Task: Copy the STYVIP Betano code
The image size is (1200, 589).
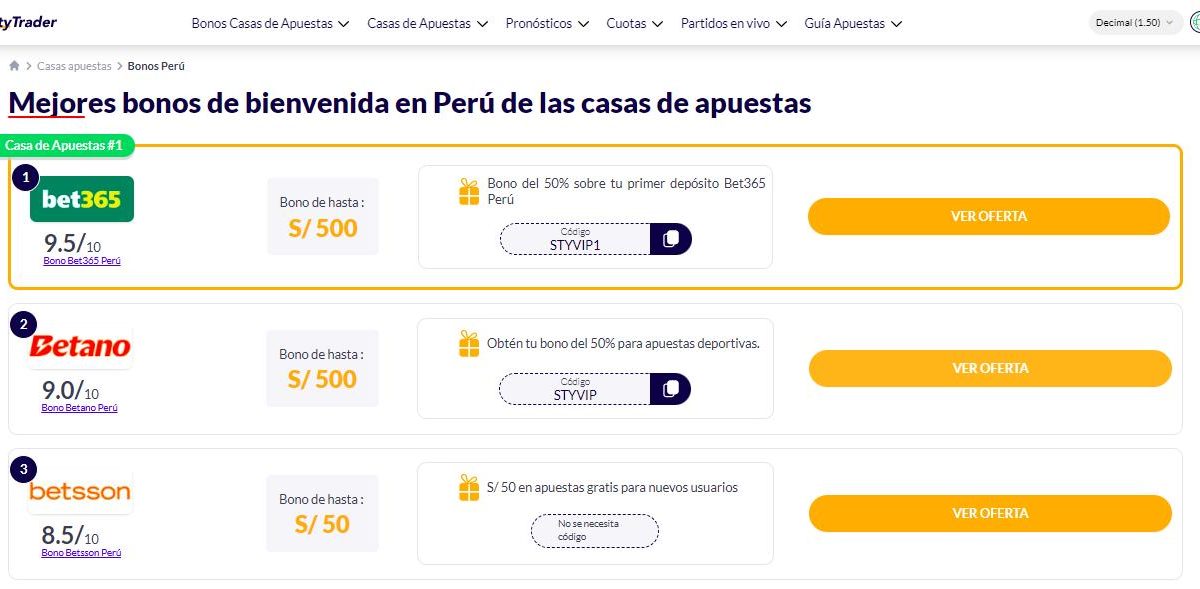Action: [670, 389]
